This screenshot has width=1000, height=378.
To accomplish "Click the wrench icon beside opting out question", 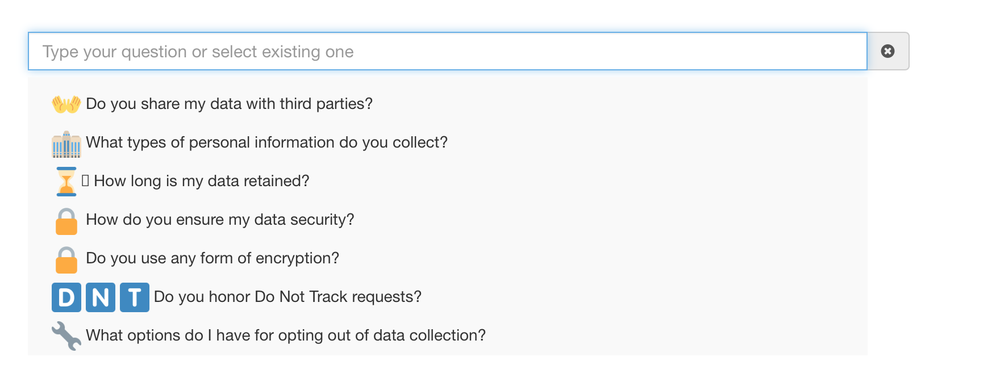I will tap(66, 336).
